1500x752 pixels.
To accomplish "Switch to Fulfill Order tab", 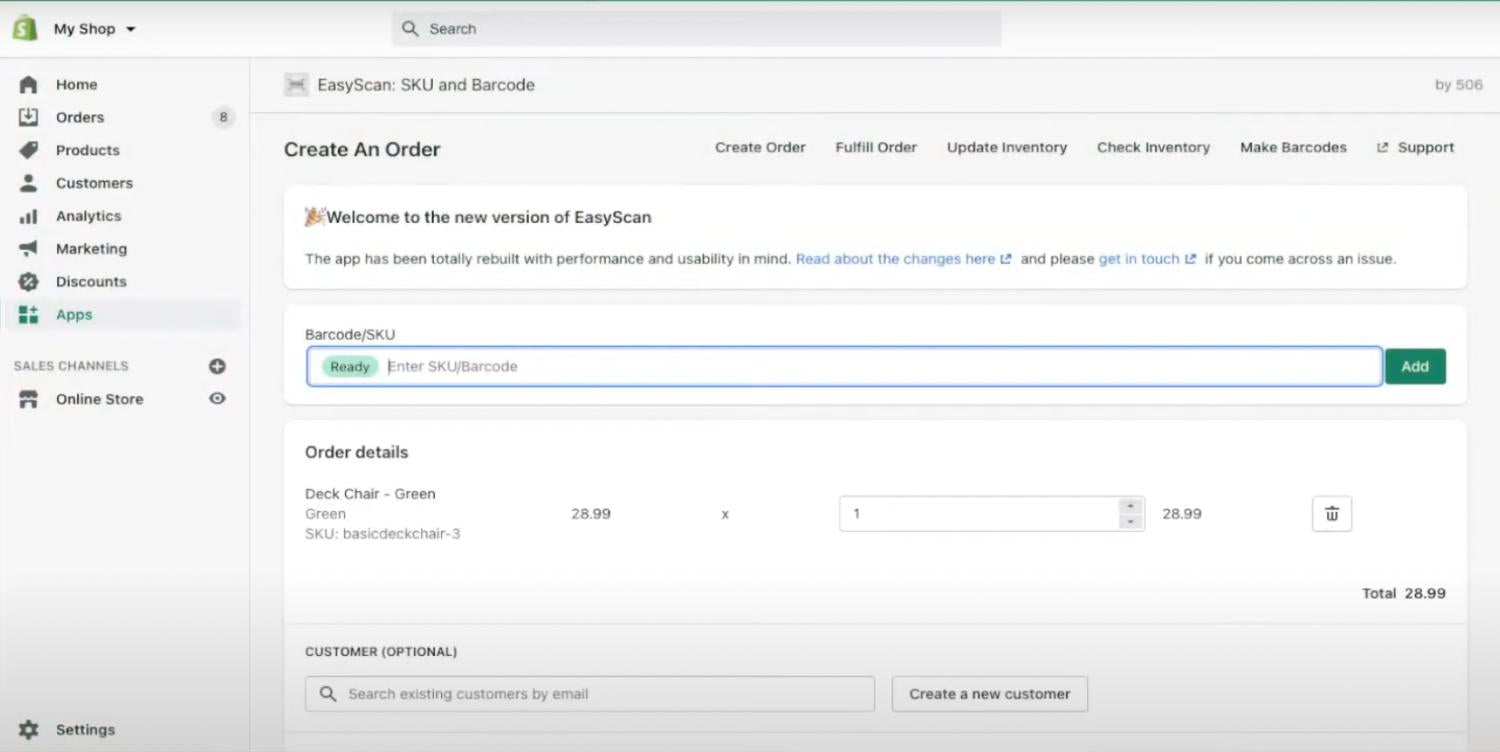I will (876, 147).
